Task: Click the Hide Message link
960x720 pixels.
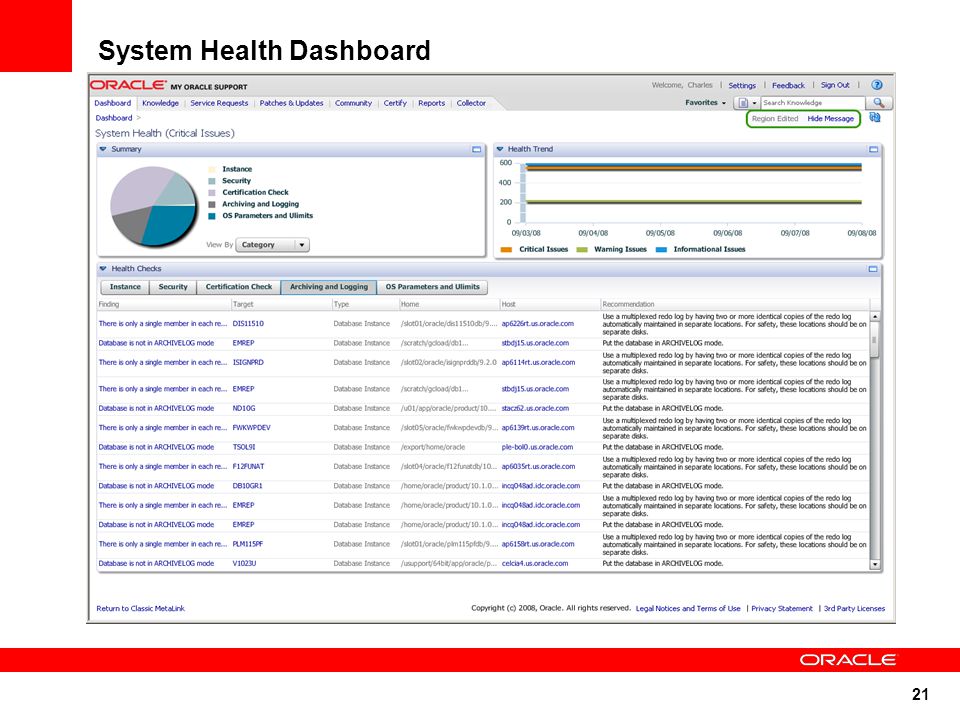Action: pos(830,119)
